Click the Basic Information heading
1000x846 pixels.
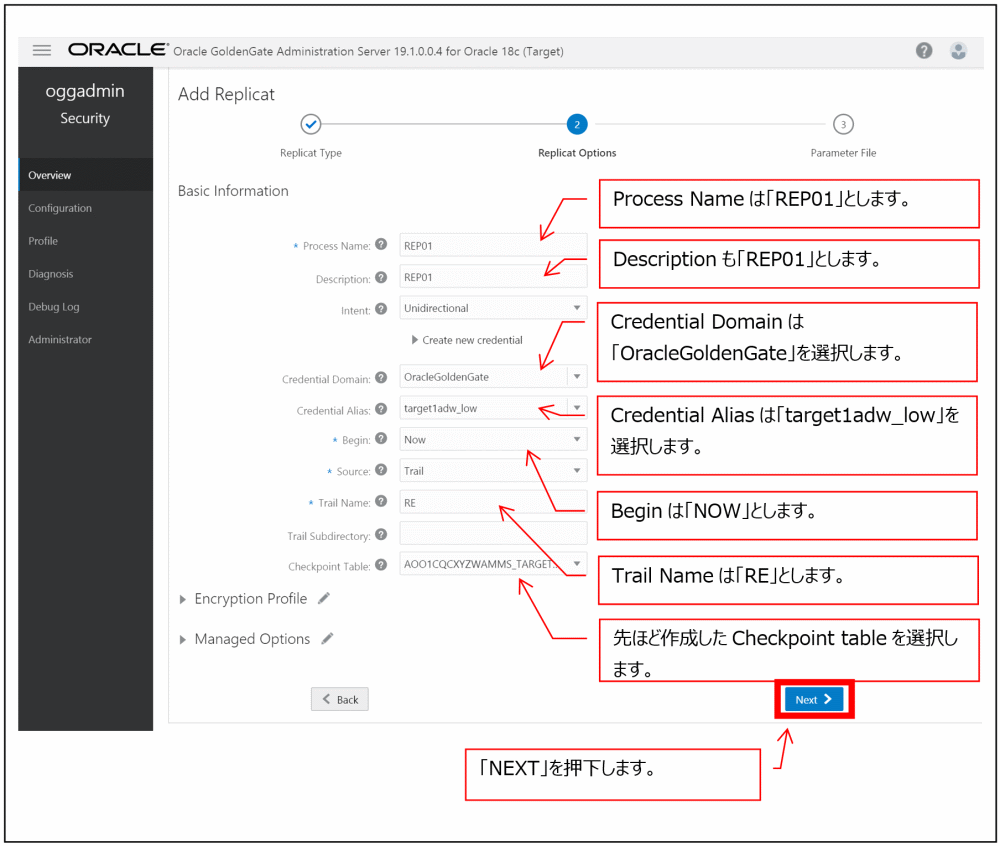pyautogui.click(x=233, y=191)
